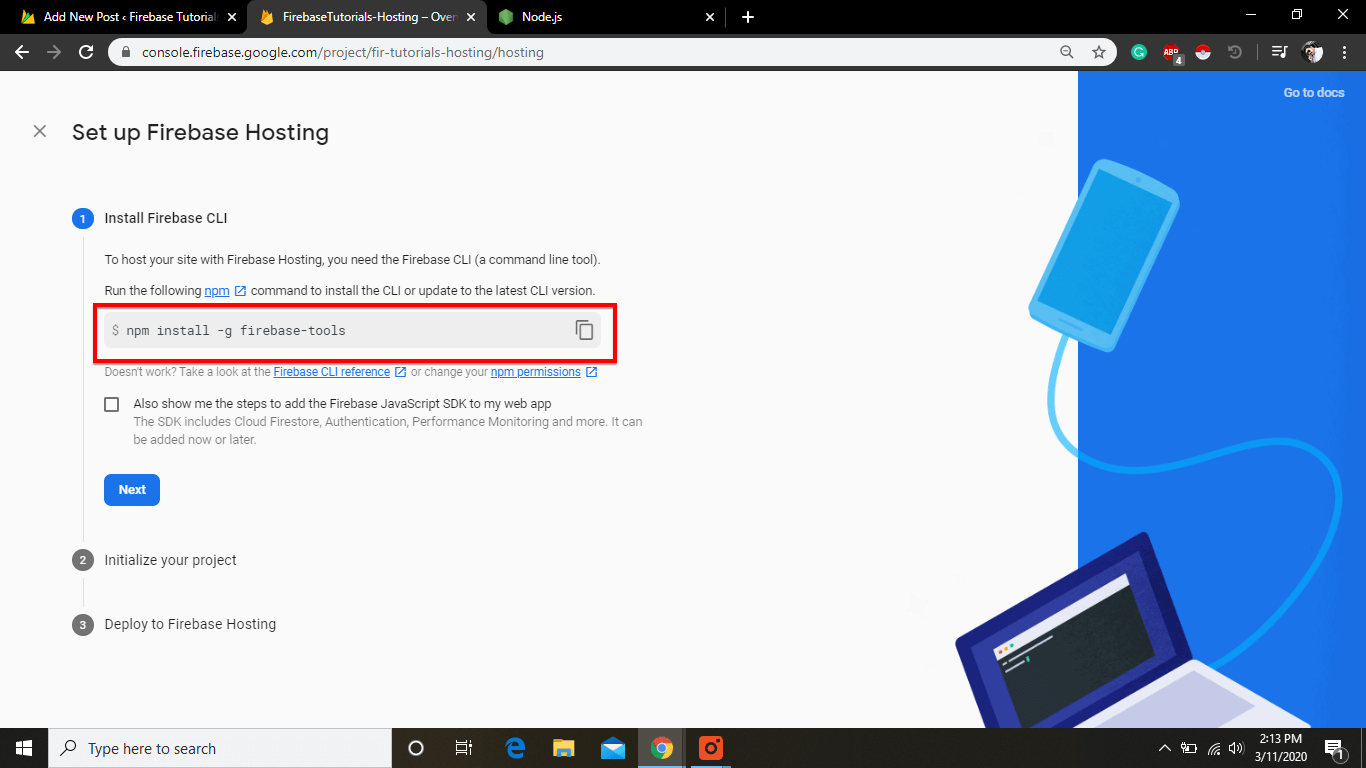Screen dimensions: 1366x768
Task: Click the Type here to search box
Action: pos(220,748)
